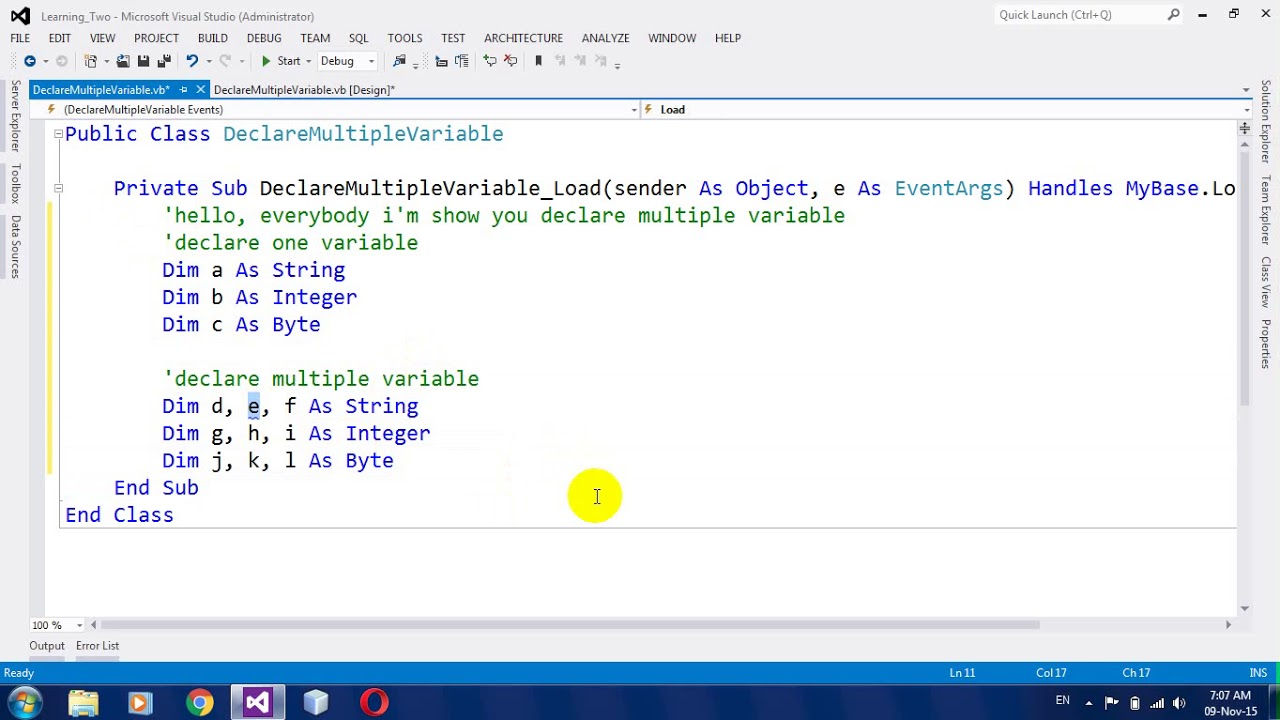Open the Output panel tab
The image size is (1280, 720).
tap(47, 646)
